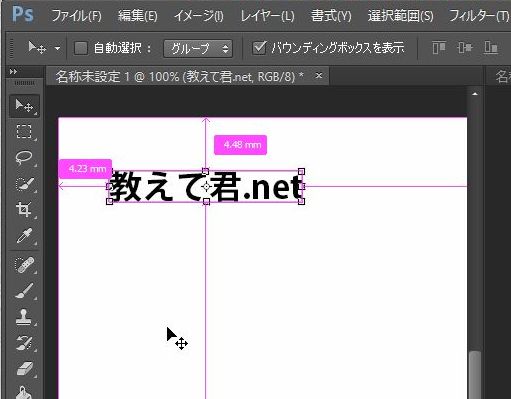
Task: Select the Eraser tool
Action: click(24, 369)
